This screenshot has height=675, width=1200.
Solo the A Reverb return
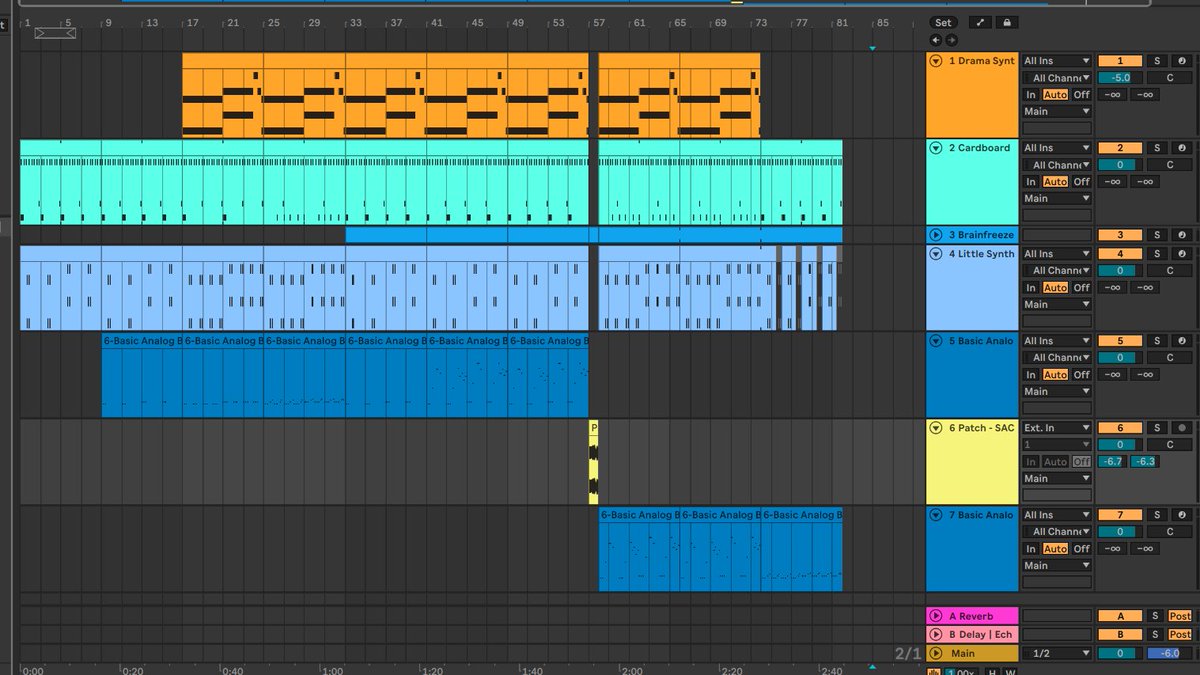point(1155,616)
